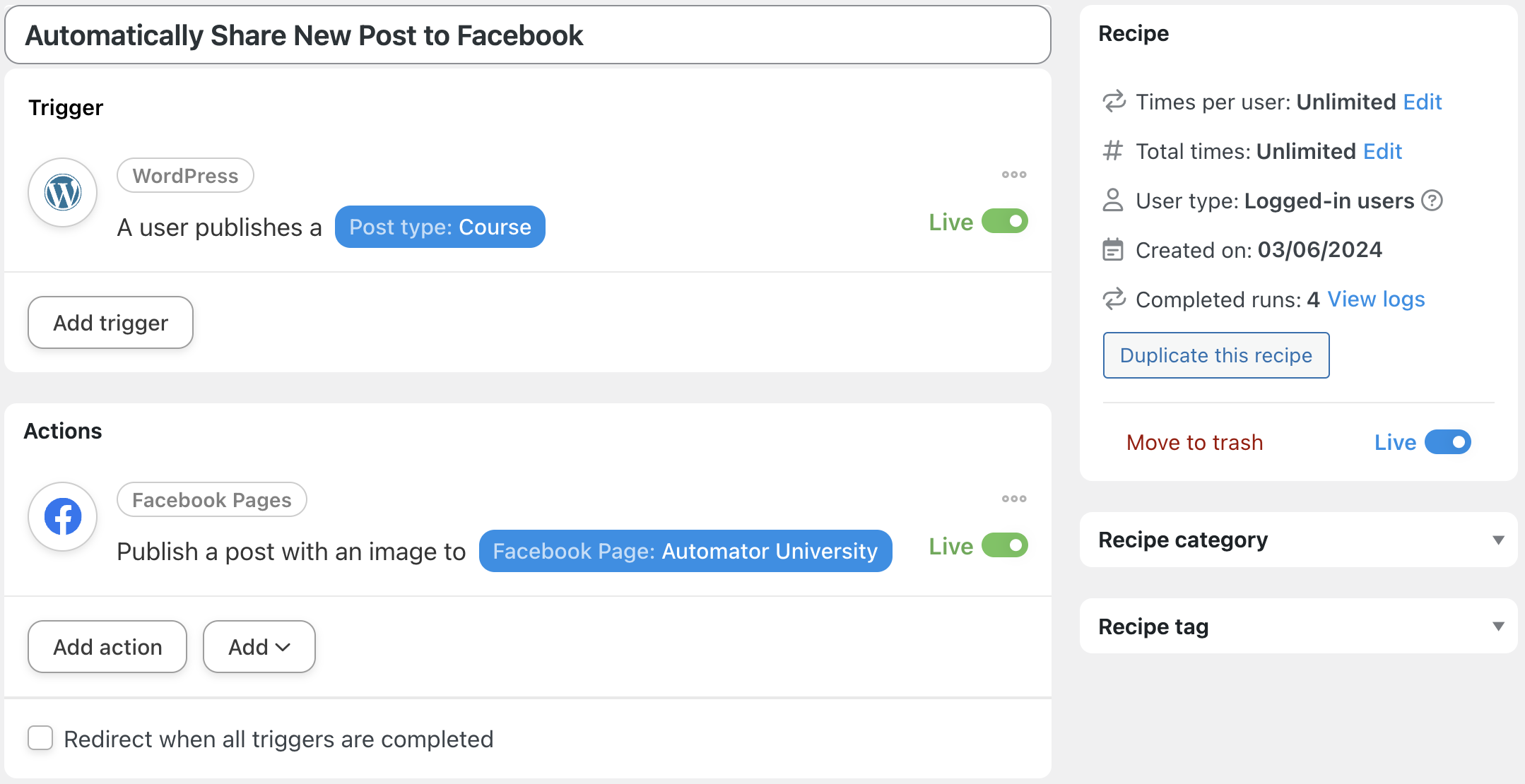Click the calendar icon next to Created on

(1113, 250)
